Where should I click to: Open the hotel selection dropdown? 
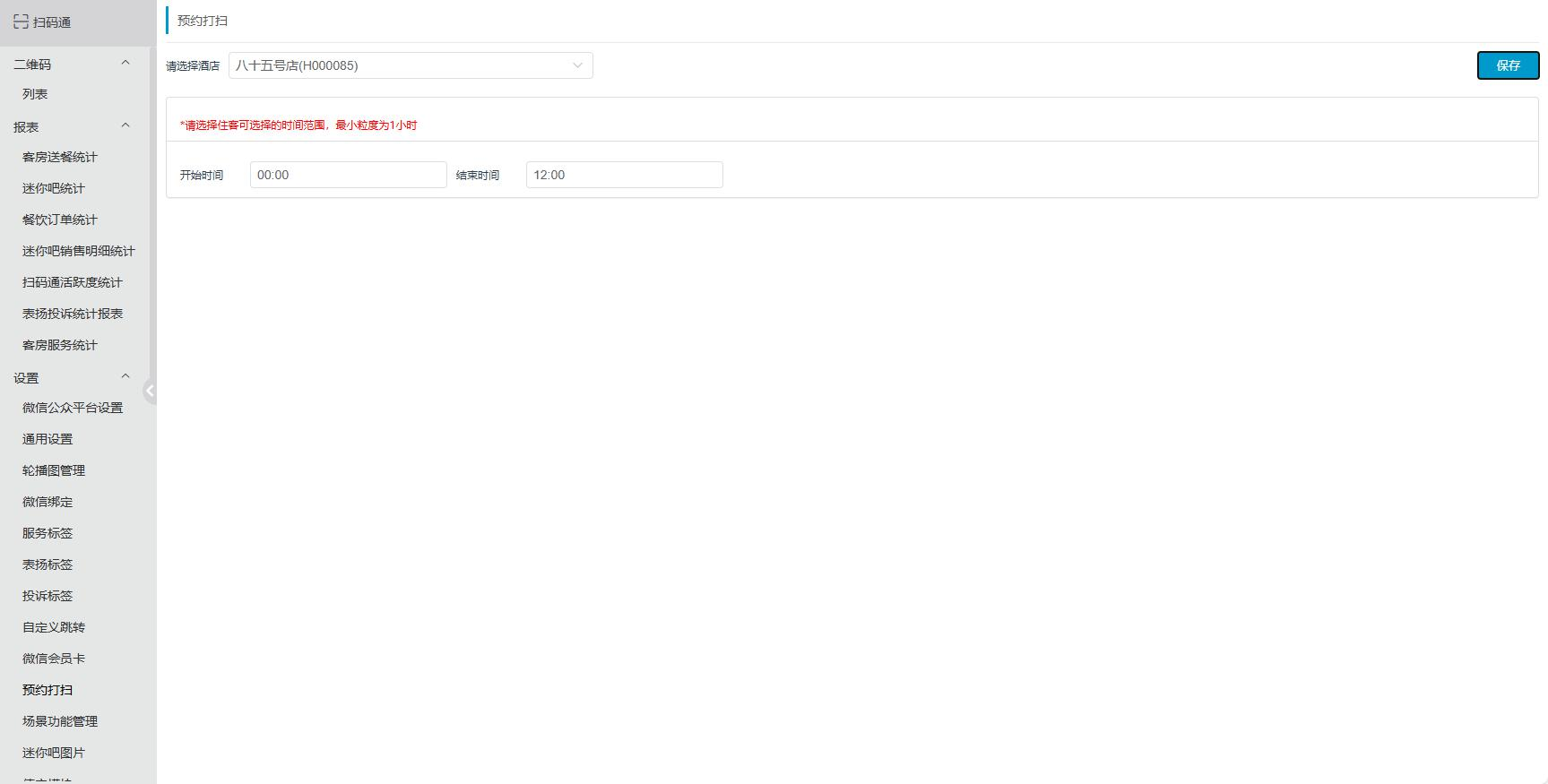pos(411,65)
